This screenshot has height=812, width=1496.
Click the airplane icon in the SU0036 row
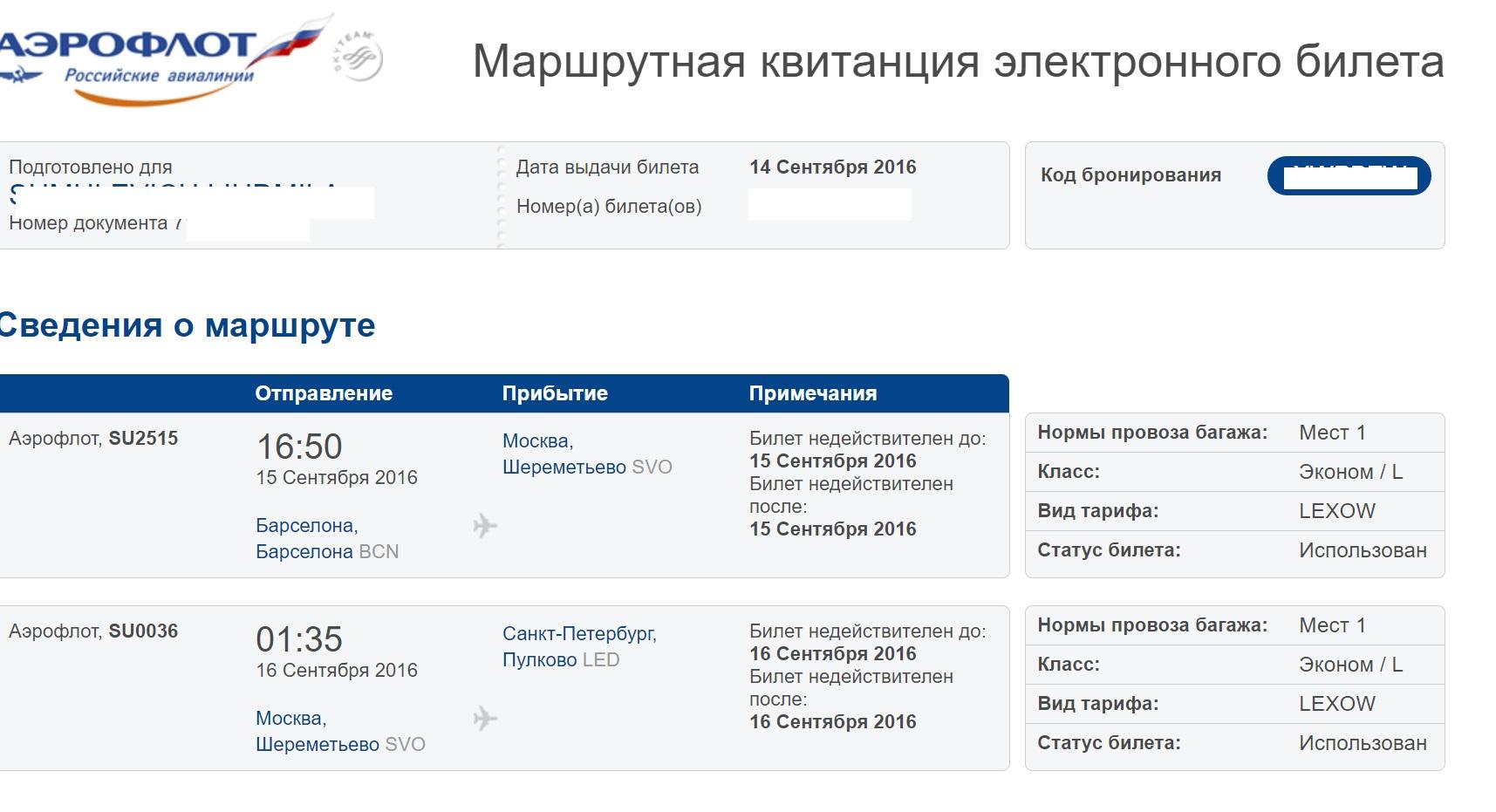(485, 719)
